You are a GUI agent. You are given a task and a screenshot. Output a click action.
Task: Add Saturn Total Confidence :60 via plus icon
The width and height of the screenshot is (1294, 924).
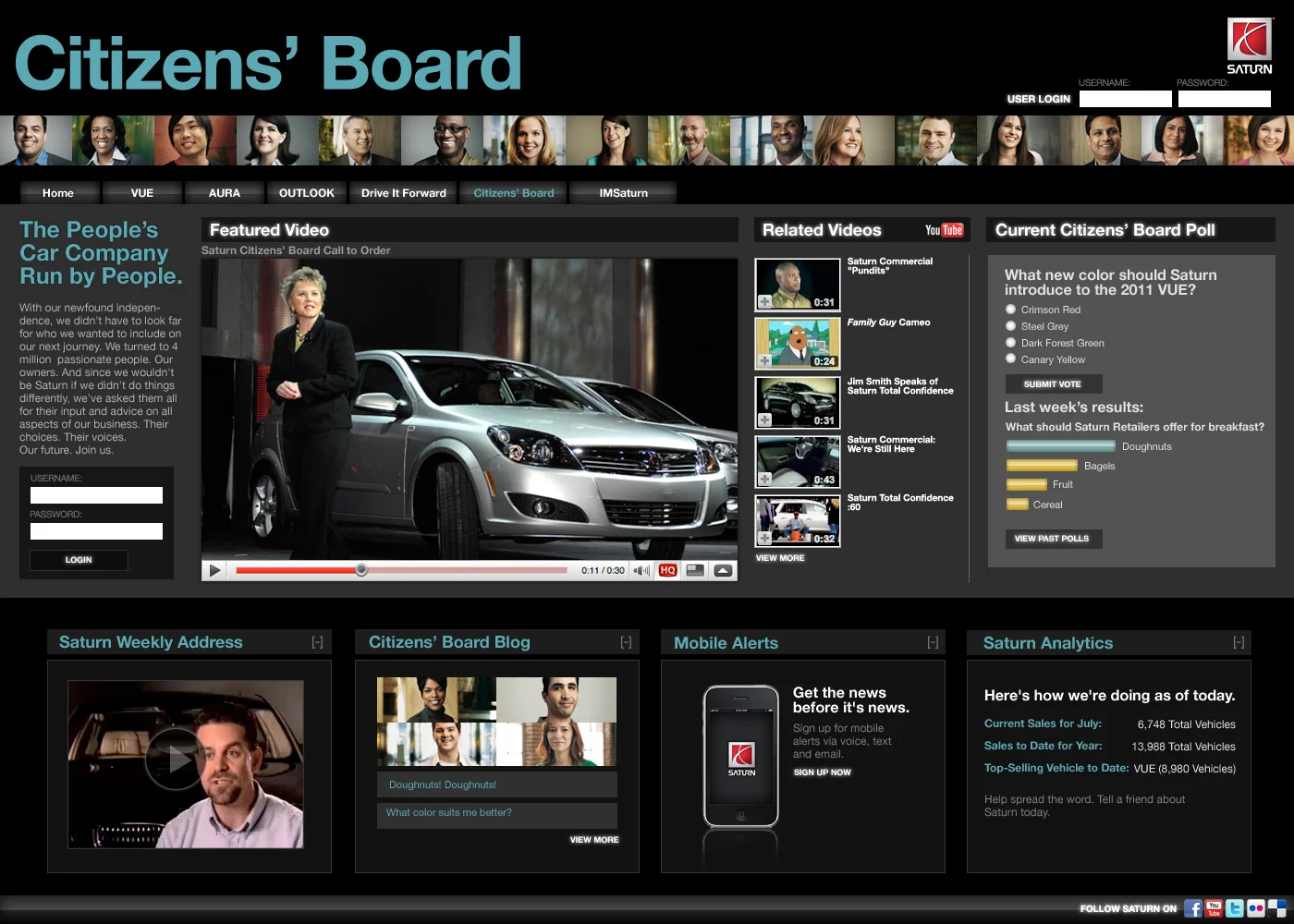pos(765,538)
